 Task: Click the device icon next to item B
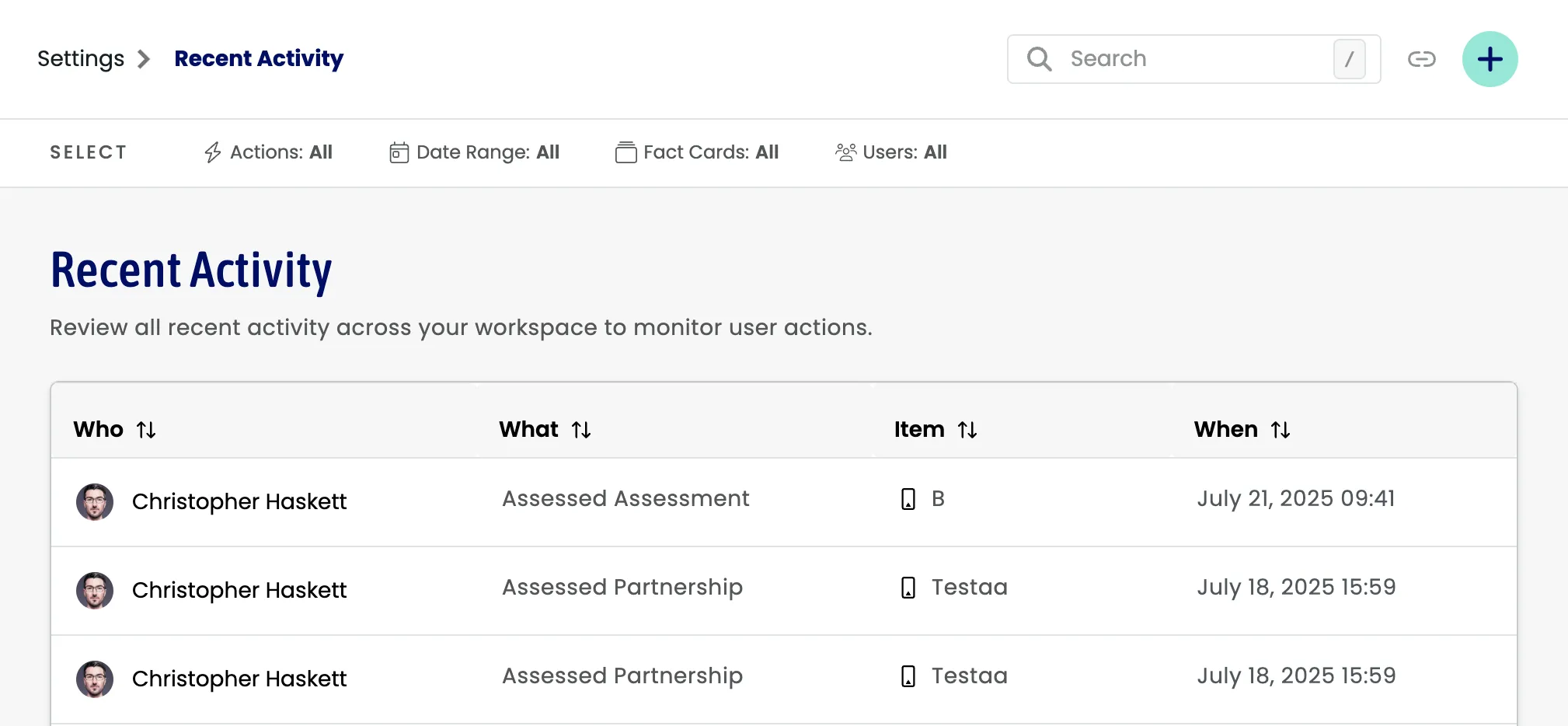[908, 500]
